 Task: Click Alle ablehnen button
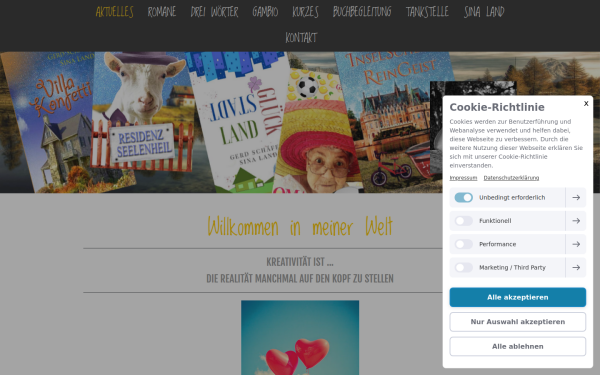coord(517,346)
